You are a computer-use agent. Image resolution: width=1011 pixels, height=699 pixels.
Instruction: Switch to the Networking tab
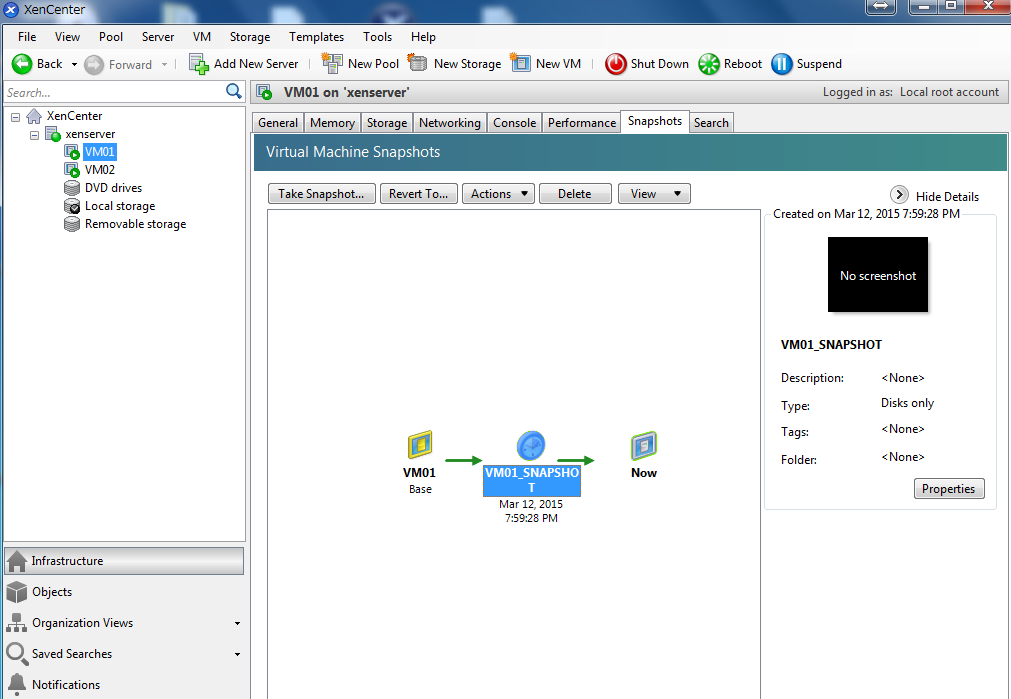450,123
